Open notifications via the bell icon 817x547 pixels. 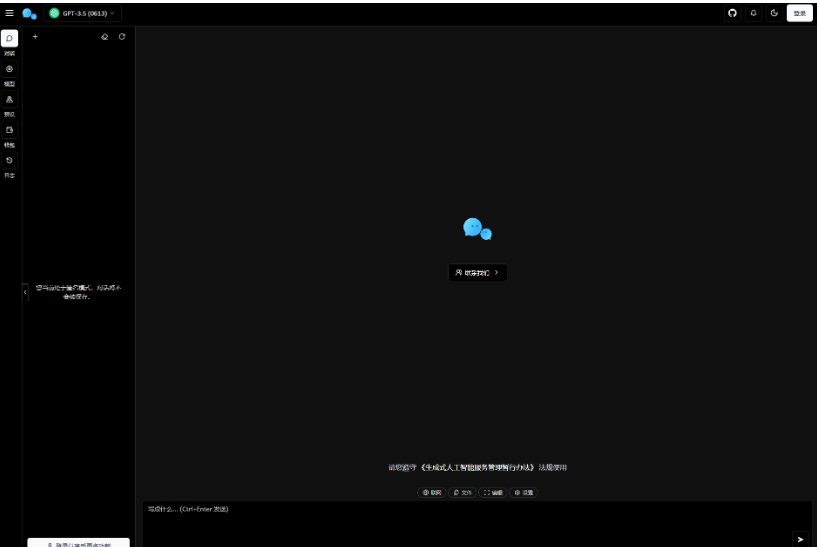point(753,13)
